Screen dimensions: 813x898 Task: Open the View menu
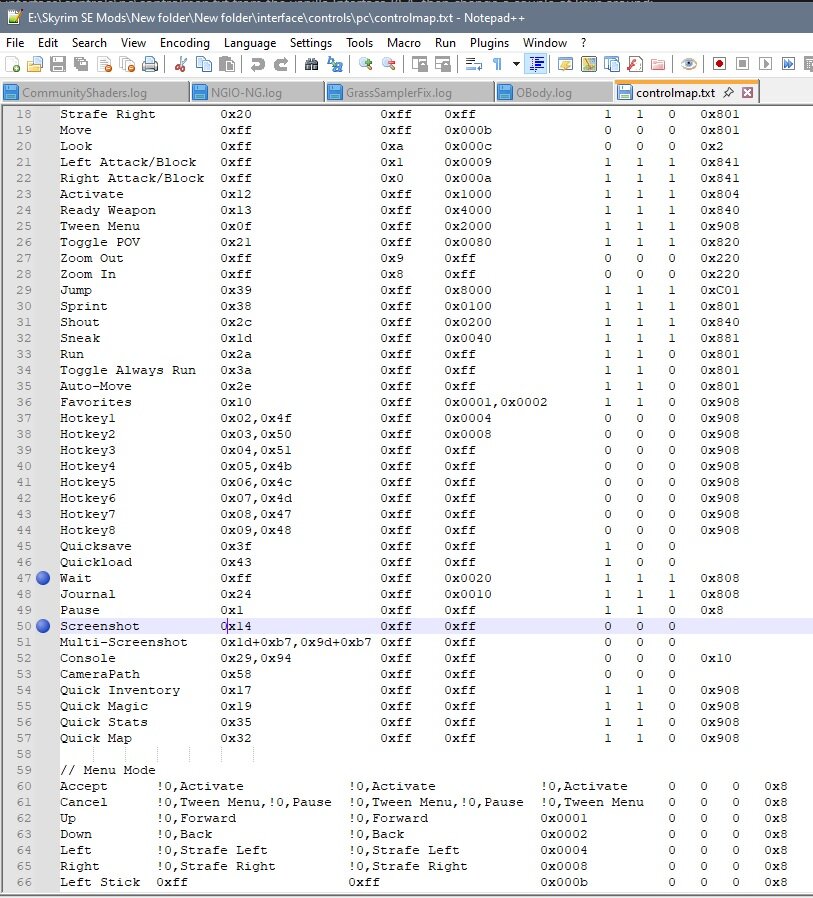(133, 43)
